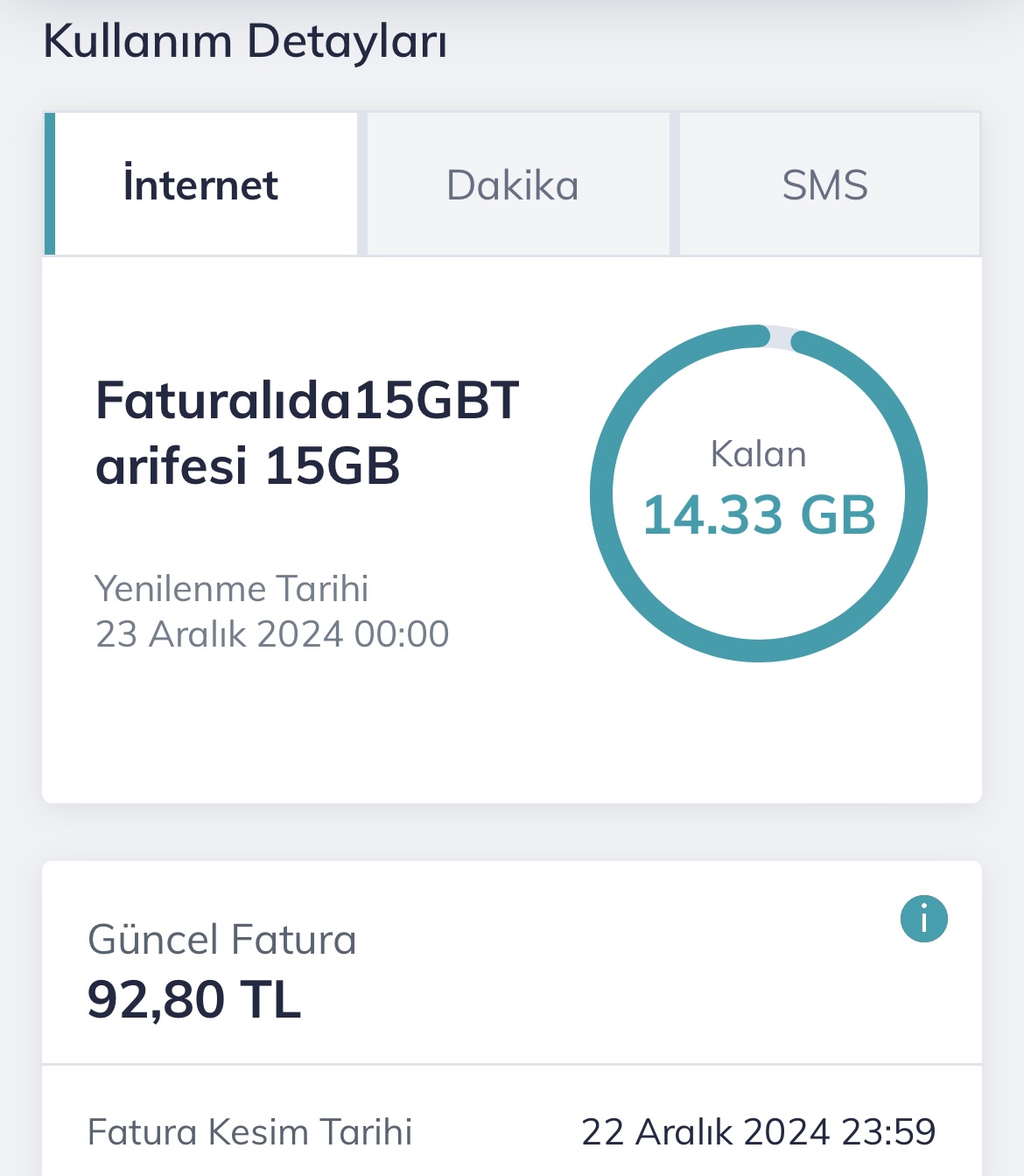Image resolution: width=1024 pixels, height=1176 pixels.
Task: Tap the 14.33 GB remaining value
Action: pos(759,514)
